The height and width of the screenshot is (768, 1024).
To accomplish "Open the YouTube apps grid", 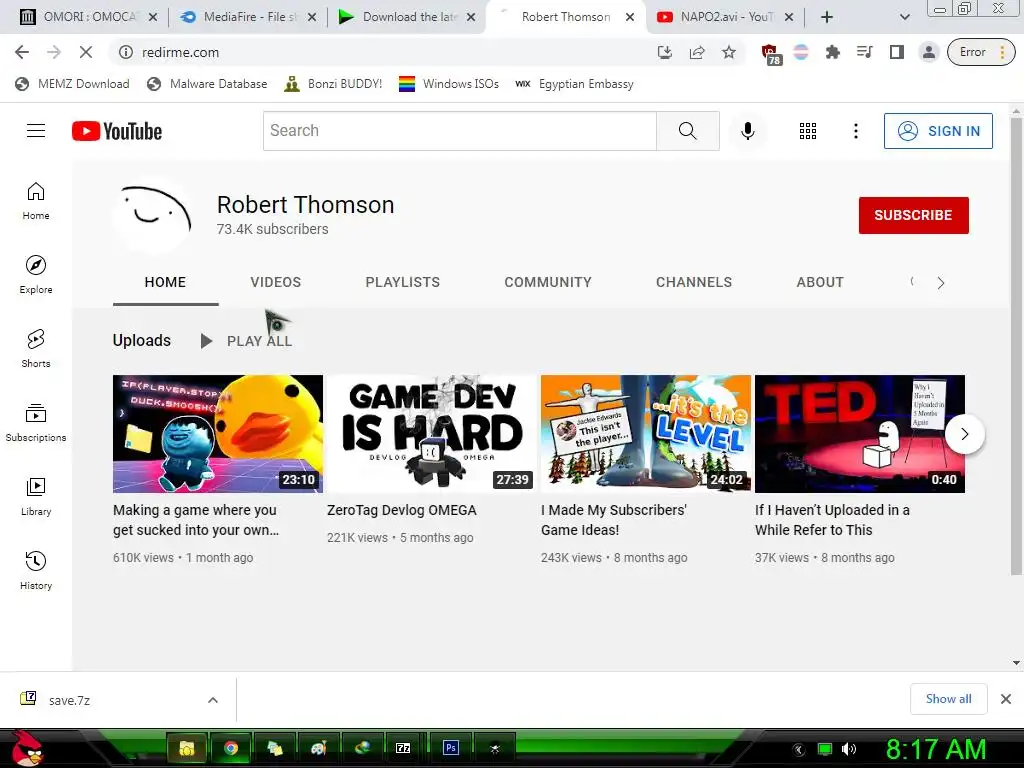I will tap(808, 131).
